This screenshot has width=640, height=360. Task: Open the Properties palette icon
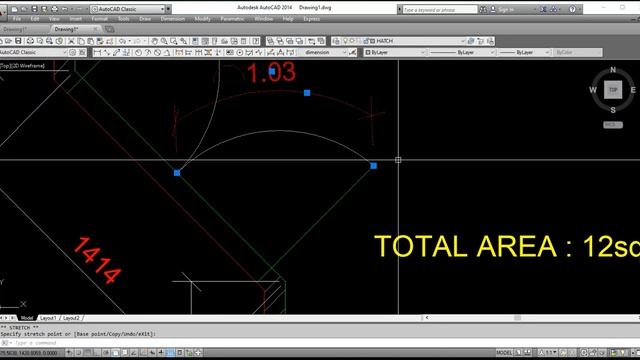click(x=195, y=41)
